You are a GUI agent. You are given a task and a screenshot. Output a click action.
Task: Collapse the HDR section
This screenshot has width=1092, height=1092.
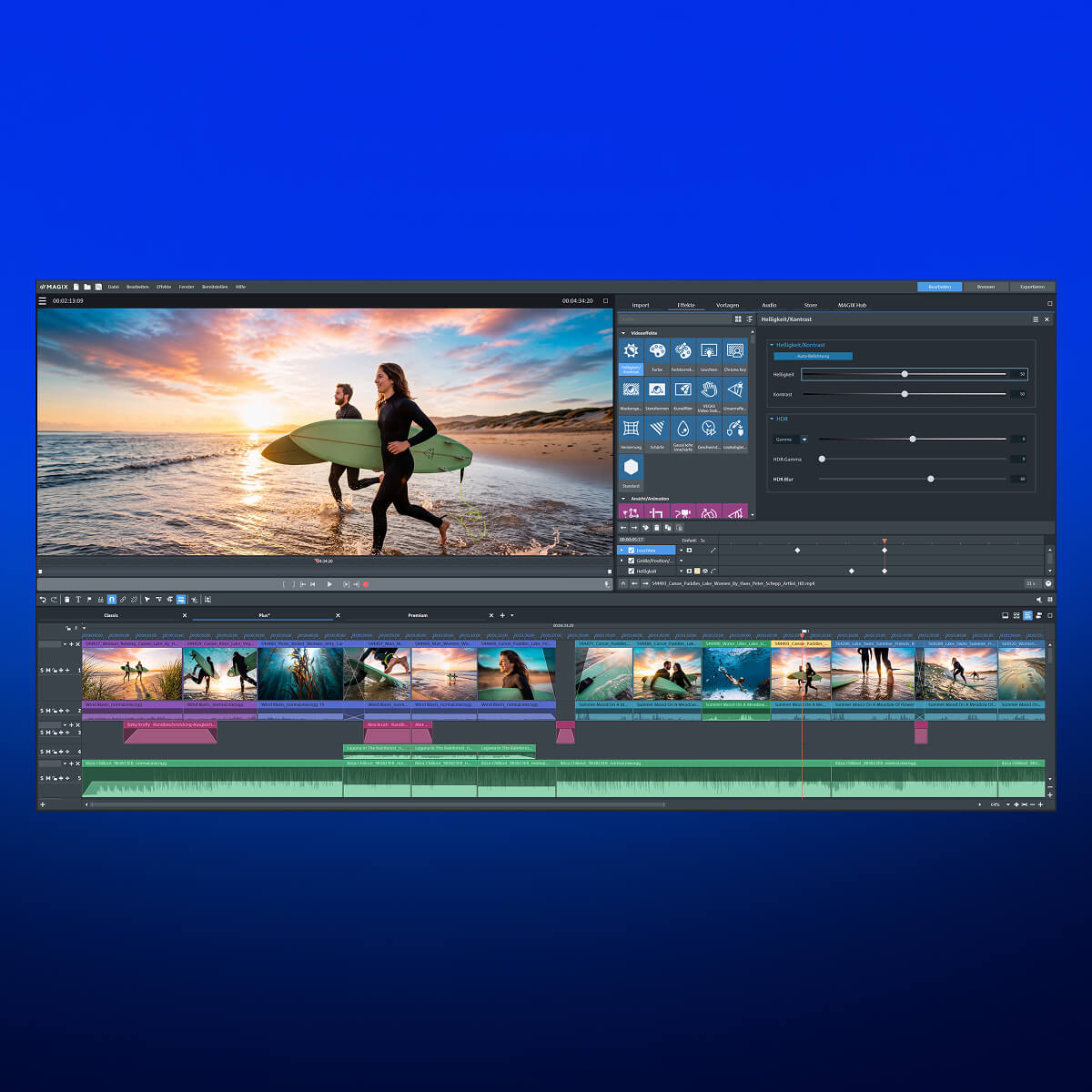772,420
